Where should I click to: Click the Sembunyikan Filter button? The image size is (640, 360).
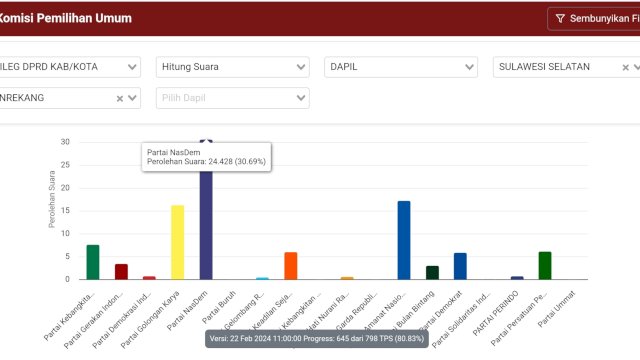click(594, 19)
